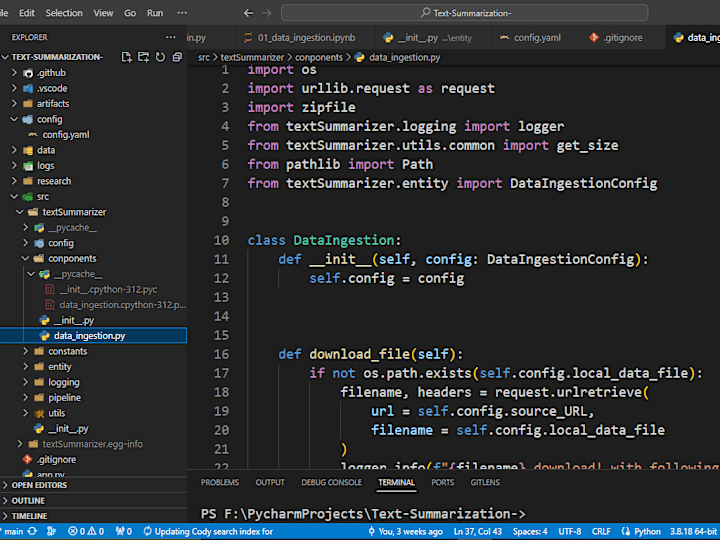Expand the research folder
The image size is (720, 540).
click(x=54, y=181)
